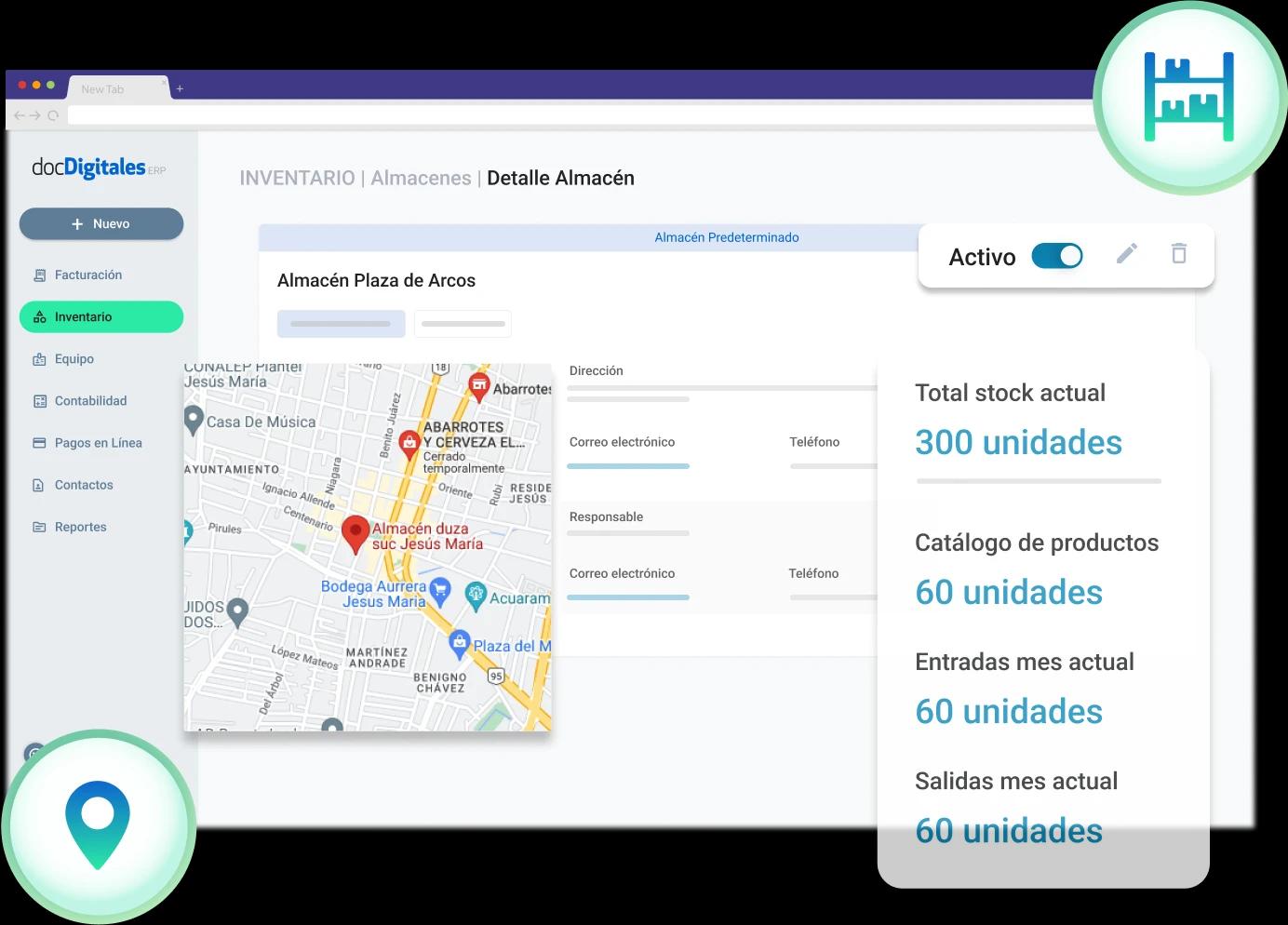Select the first highlighted blue tab placeholder
The image size is (1288, 925).
coord(341,324)
